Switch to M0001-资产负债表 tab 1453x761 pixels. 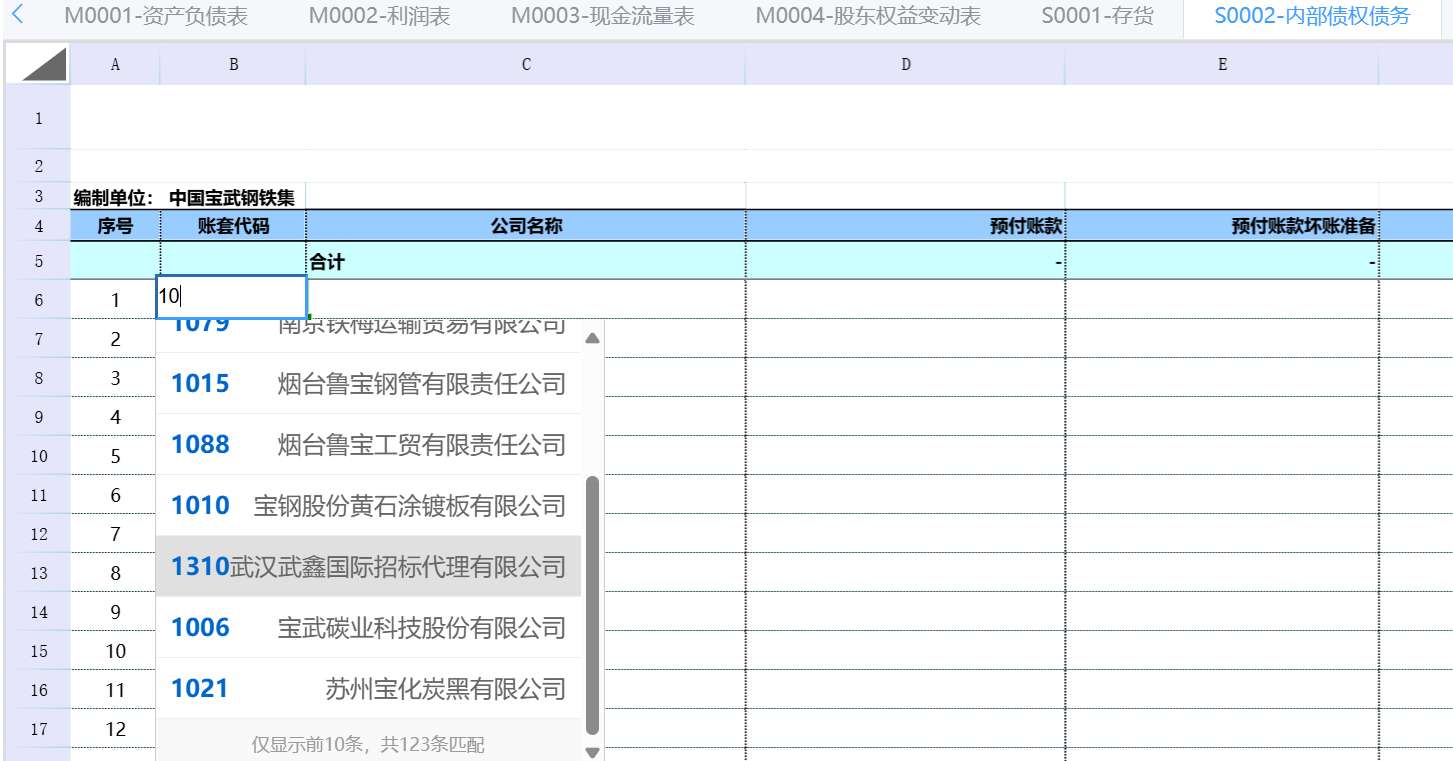[156, 17]
